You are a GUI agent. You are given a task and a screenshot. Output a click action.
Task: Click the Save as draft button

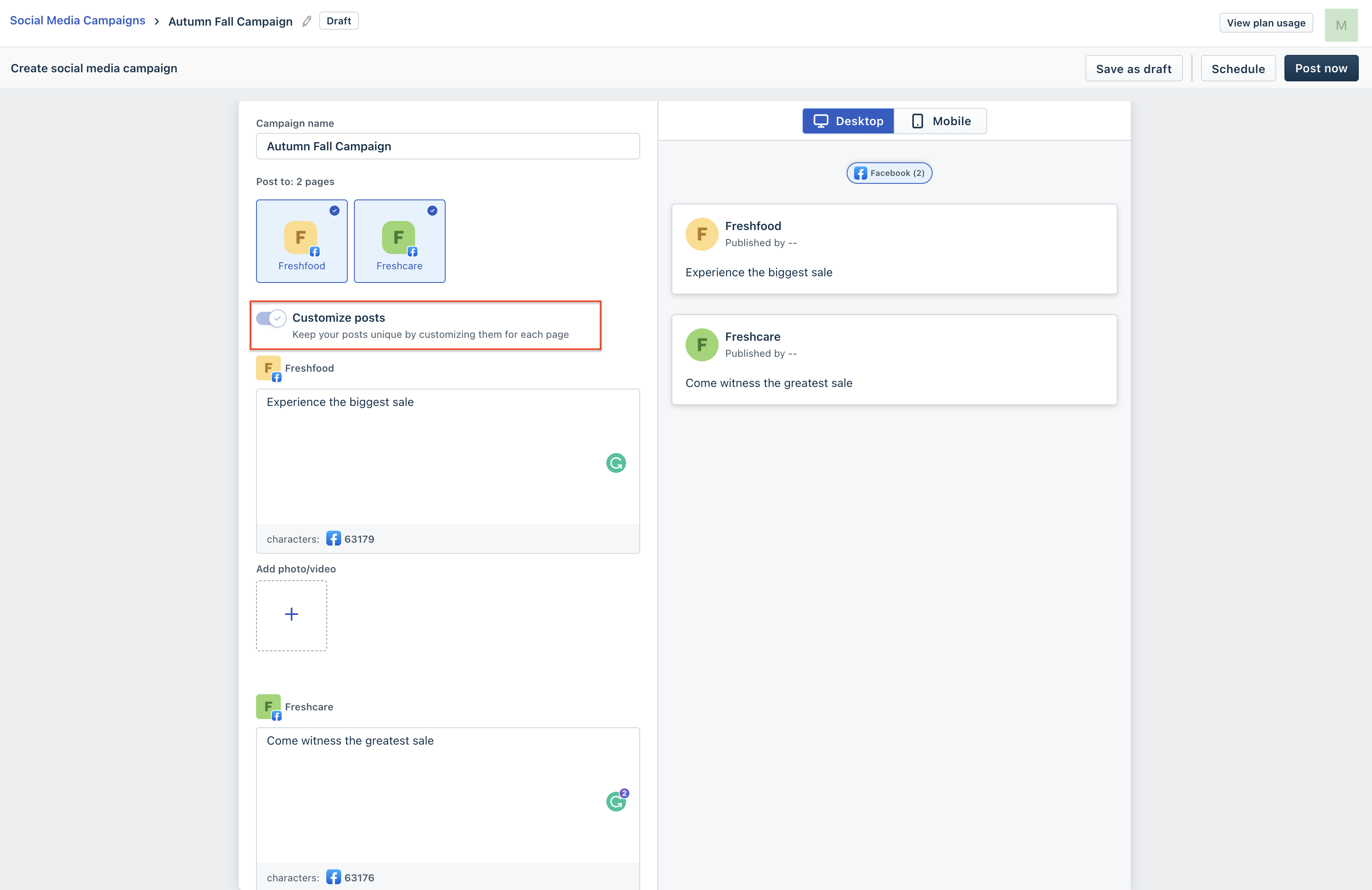(1133, 69)
